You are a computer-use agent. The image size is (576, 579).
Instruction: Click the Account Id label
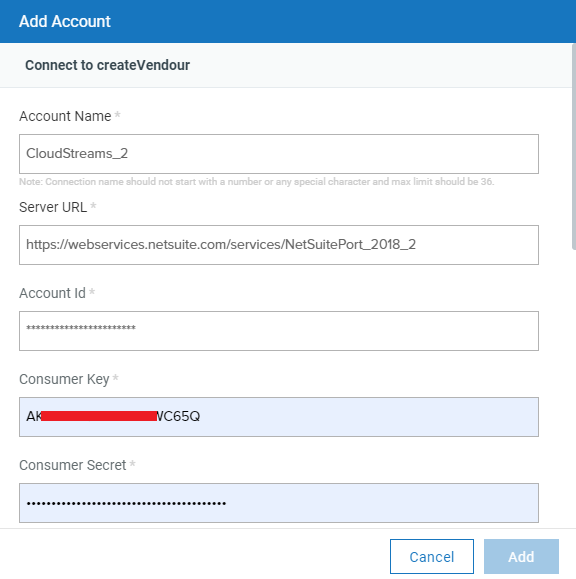point(52,293)
